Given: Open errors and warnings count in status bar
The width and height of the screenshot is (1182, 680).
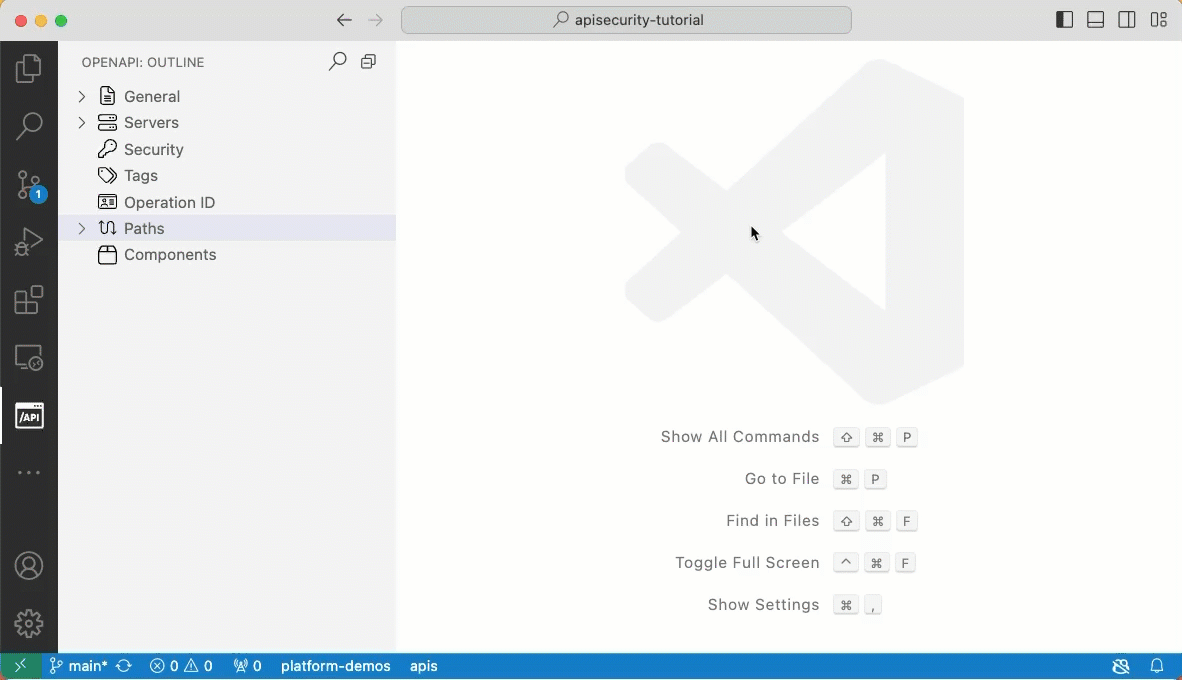Looking at the screenshot, I should [181, 666].
